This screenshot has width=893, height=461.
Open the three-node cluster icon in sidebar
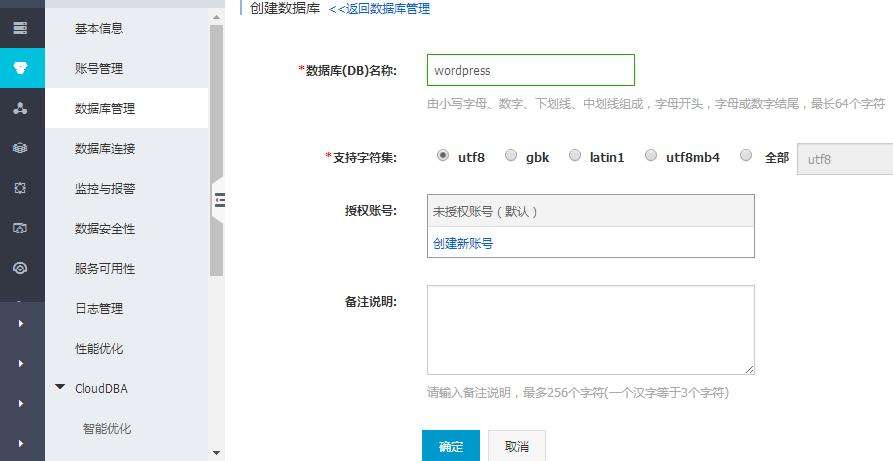21,108
